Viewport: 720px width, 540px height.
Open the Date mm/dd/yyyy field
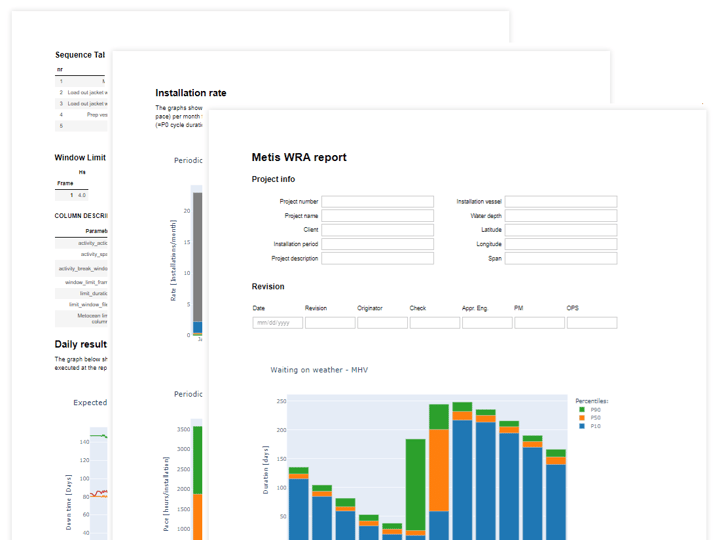click(x=278, y=323)
